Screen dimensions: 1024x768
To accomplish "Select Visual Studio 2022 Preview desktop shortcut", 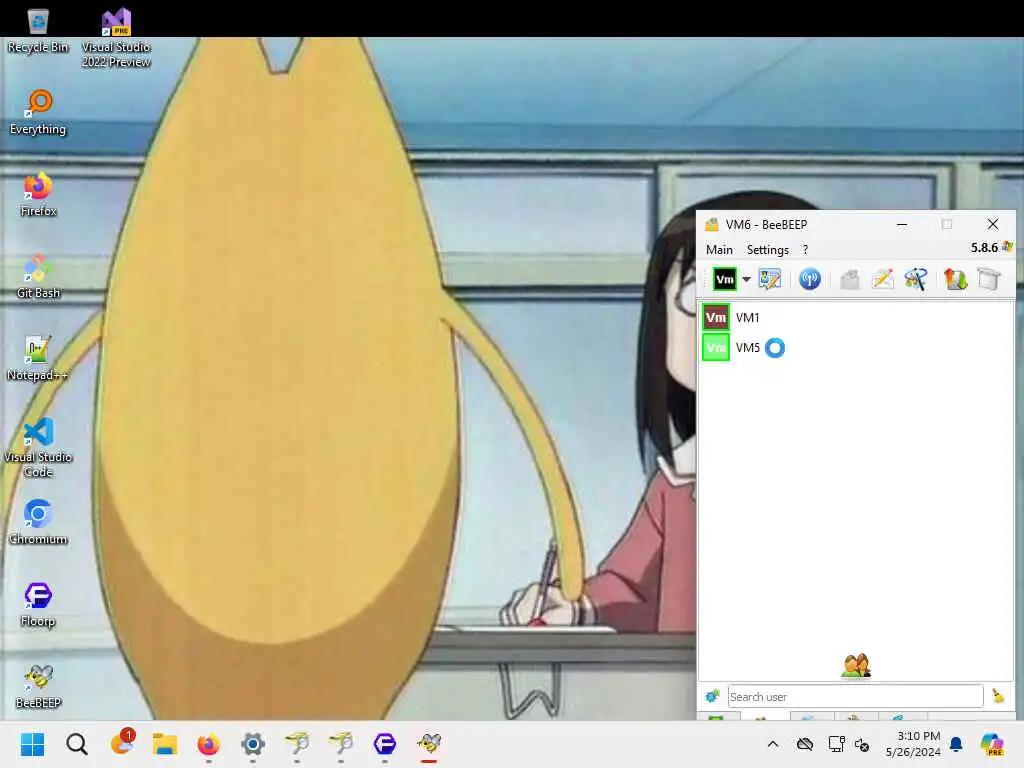I will coord(116,38).
